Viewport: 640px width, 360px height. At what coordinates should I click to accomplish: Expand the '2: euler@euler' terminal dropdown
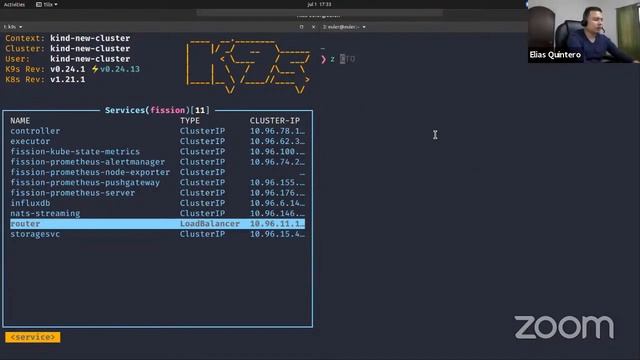coord(344,27)
